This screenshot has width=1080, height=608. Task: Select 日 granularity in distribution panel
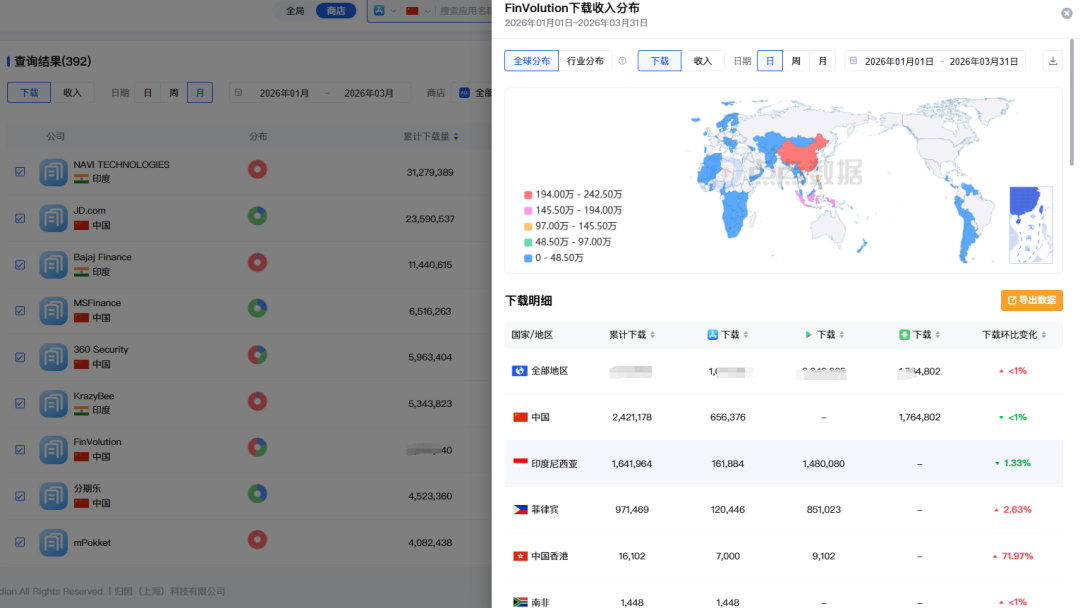(769, 61)
